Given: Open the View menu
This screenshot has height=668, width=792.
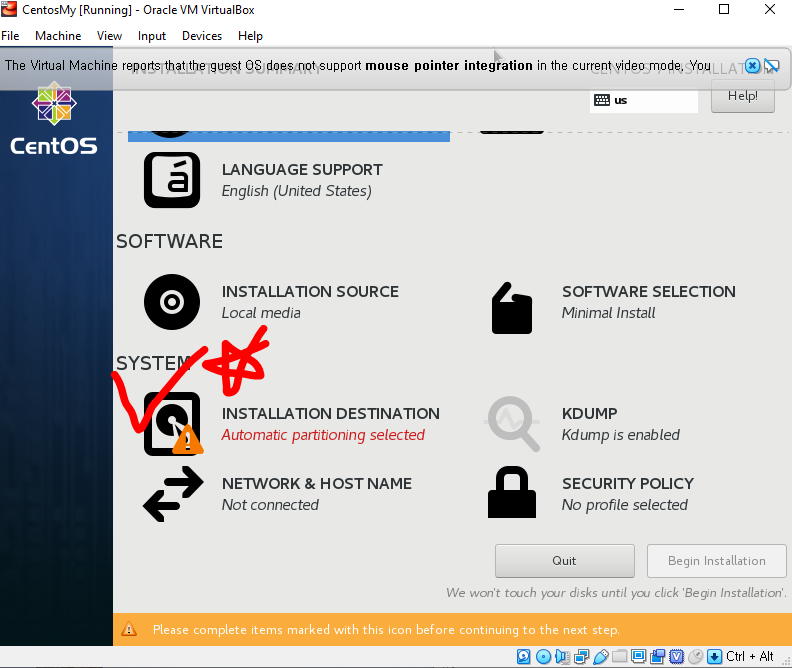Looking at the screenshot, I should [x=109, y=36].
